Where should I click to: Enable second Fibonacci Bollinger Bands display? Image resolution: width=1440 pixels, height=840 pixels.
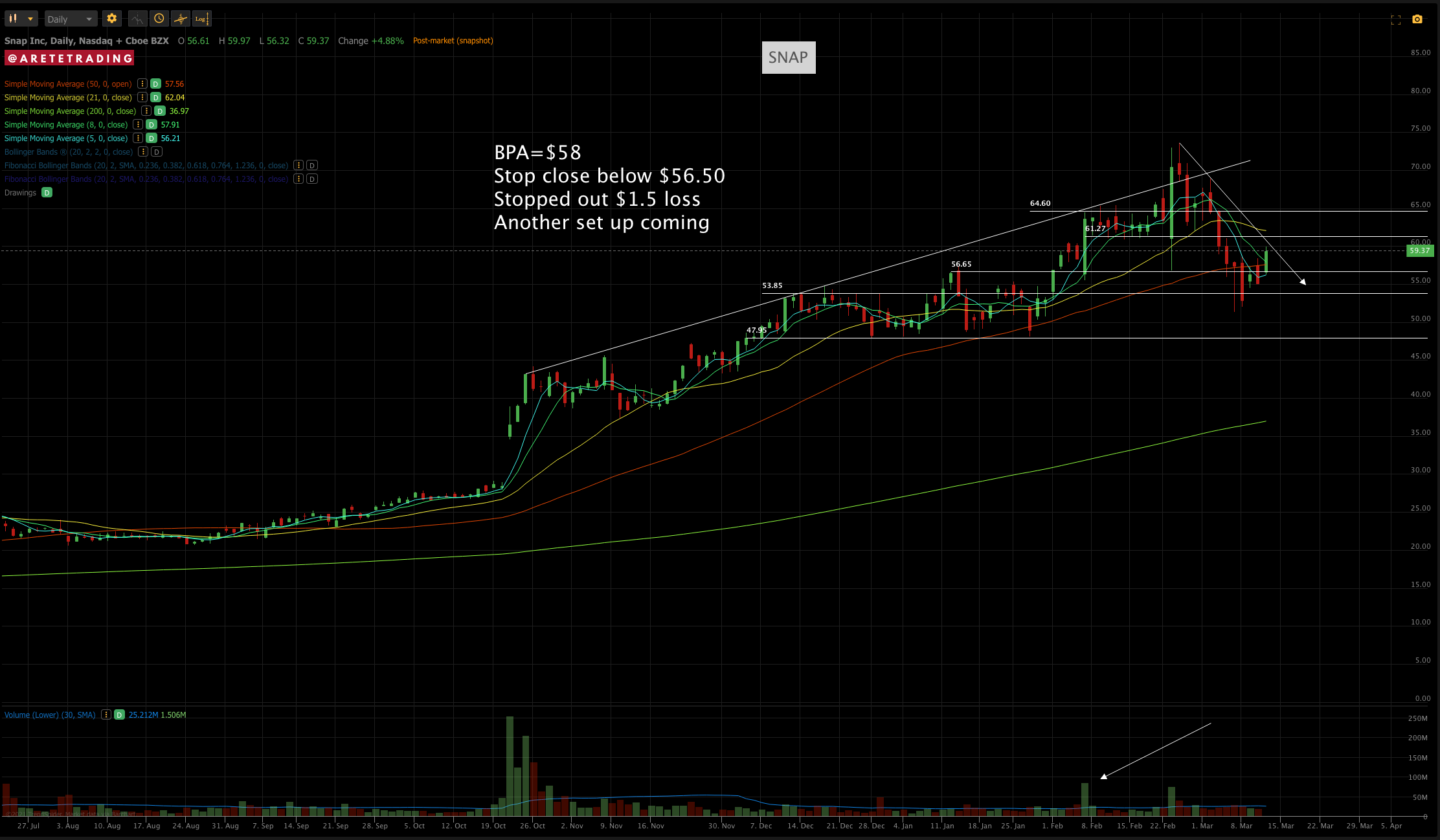point(312,179)
